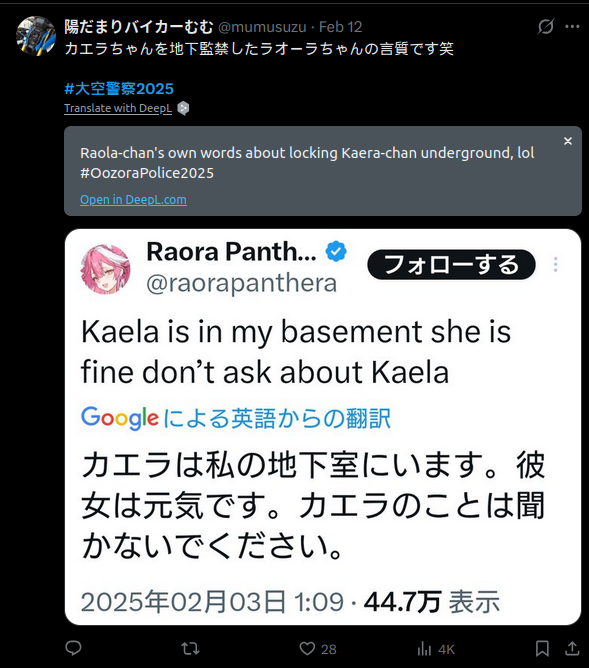The width and height of the screenshot is (589, 668).
Task: Open the reply comment icon
Action: (x=73, y=648)
